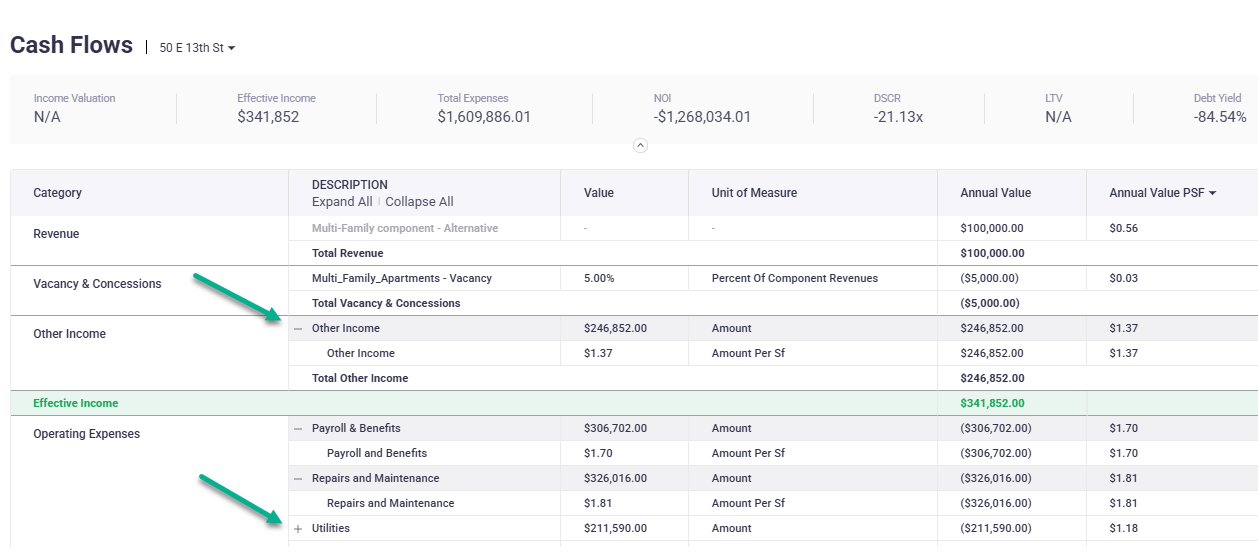Select the Multi_Family_Apartments - Vacancy row
1258x555 pixels.
pos(402,279)
